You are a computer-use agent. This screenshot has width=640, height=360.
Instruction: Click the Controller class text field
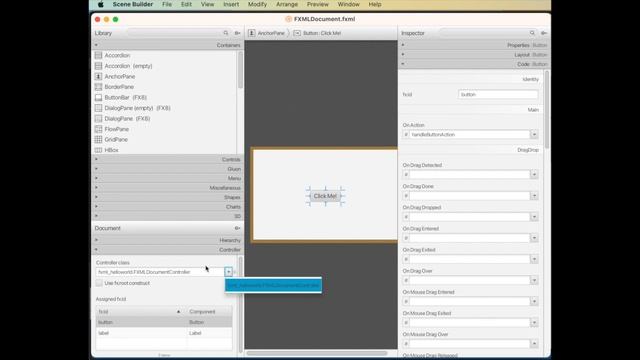click(160, 272)
